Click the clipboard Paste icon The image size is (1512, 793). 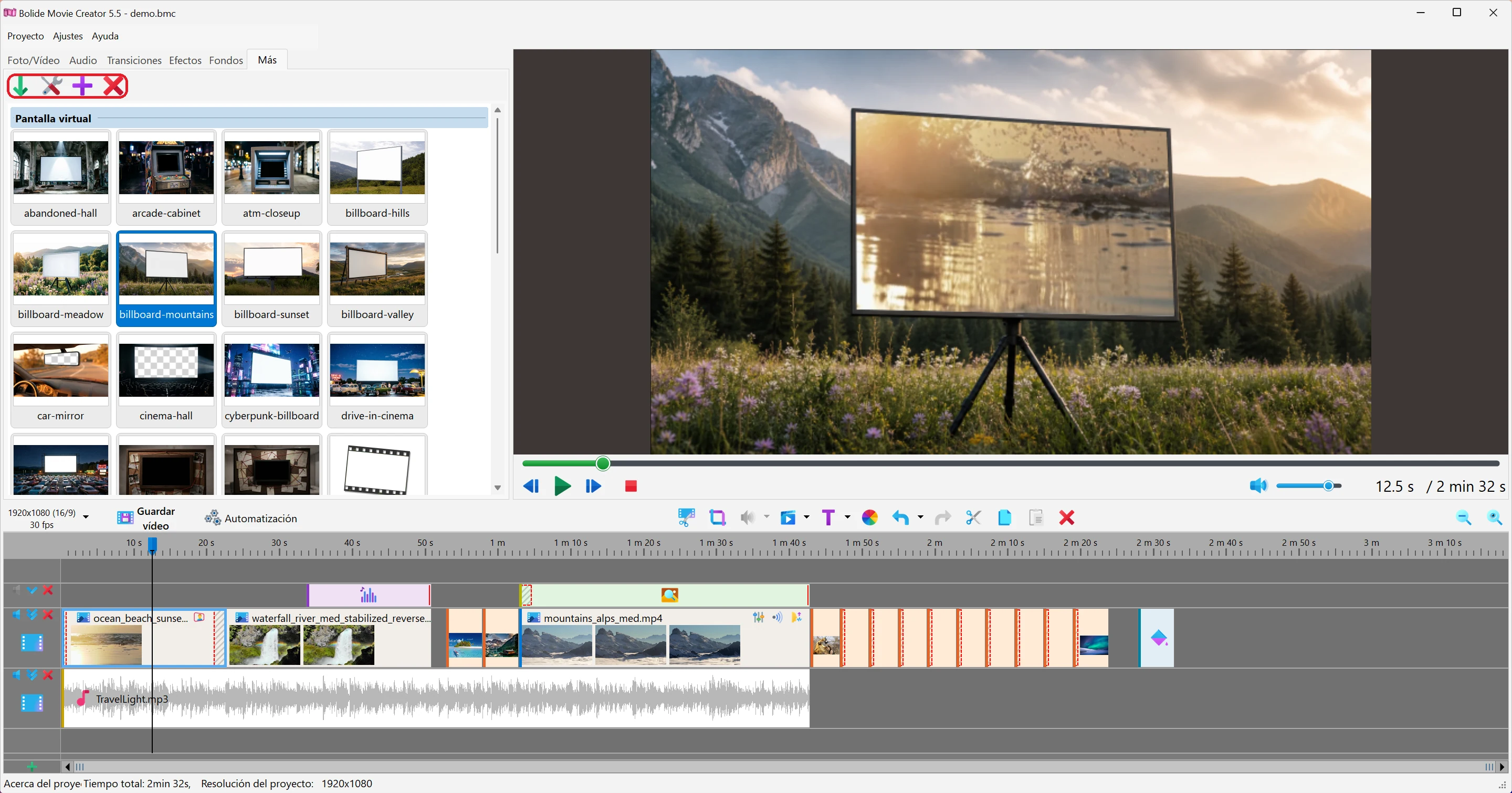(1036, 517)
